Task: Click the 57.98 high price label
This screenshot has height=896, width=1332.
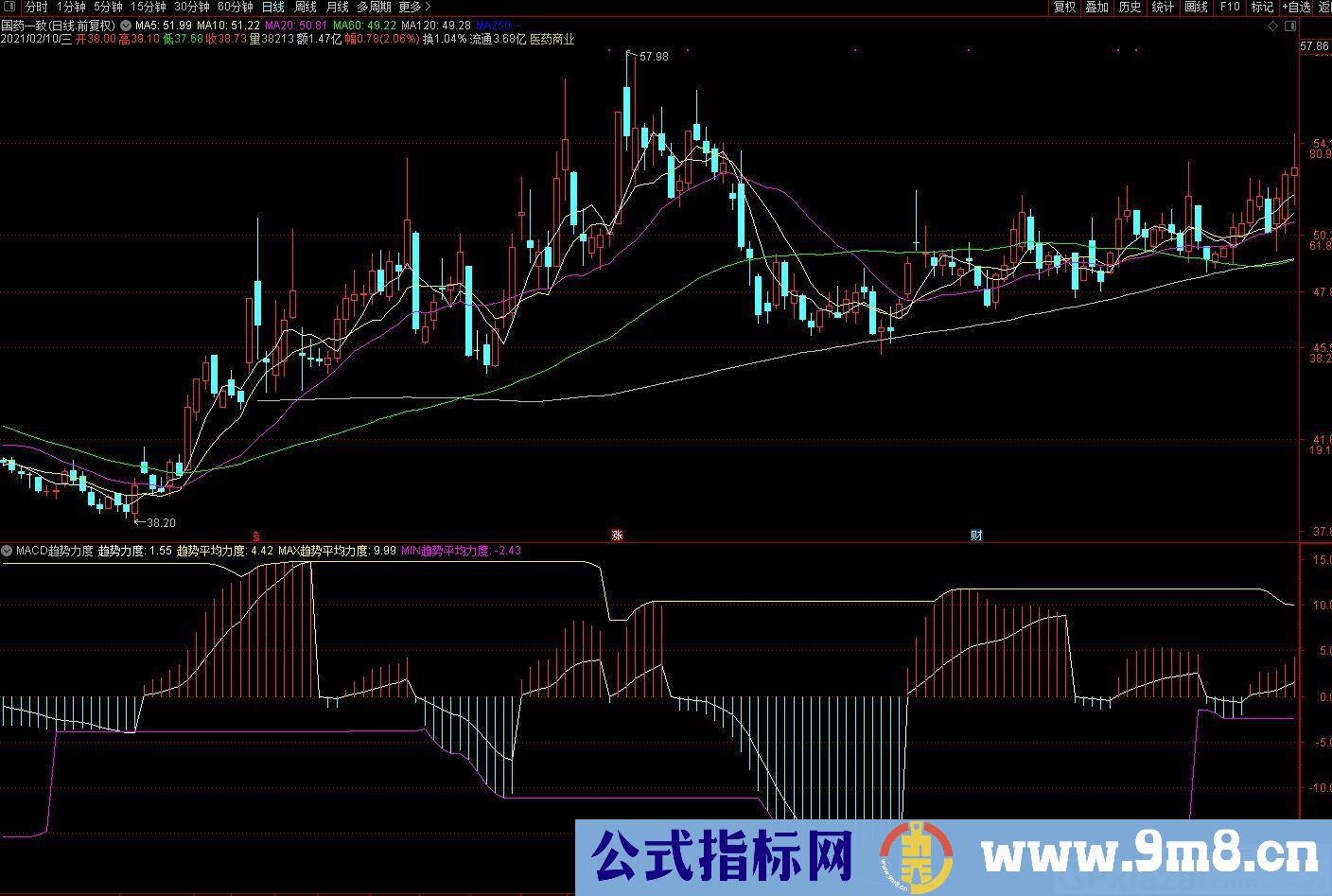Action: point(654,57)
